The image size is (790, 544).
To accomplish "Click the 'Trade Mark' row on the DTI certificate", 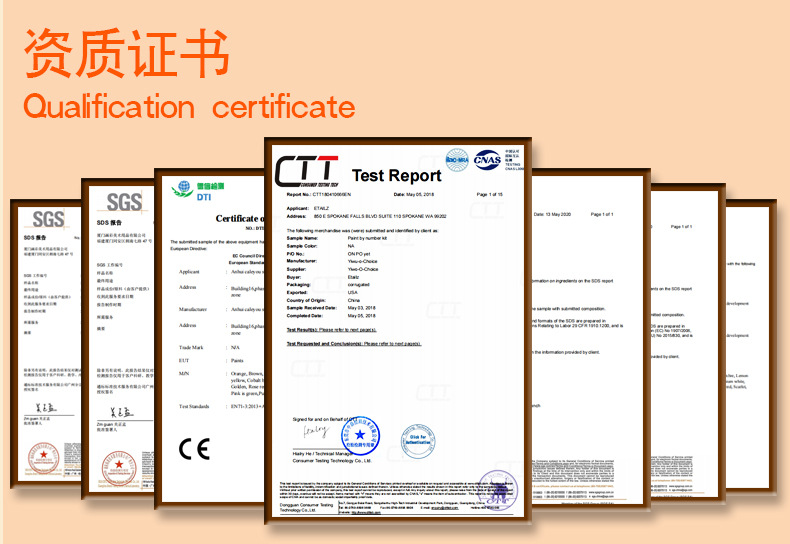I will coord(209,348).
